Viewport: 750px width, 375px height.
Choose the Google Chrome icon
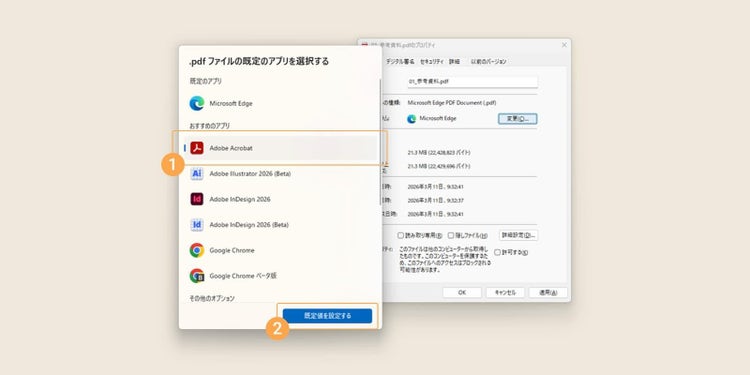[x=197, y=250]
